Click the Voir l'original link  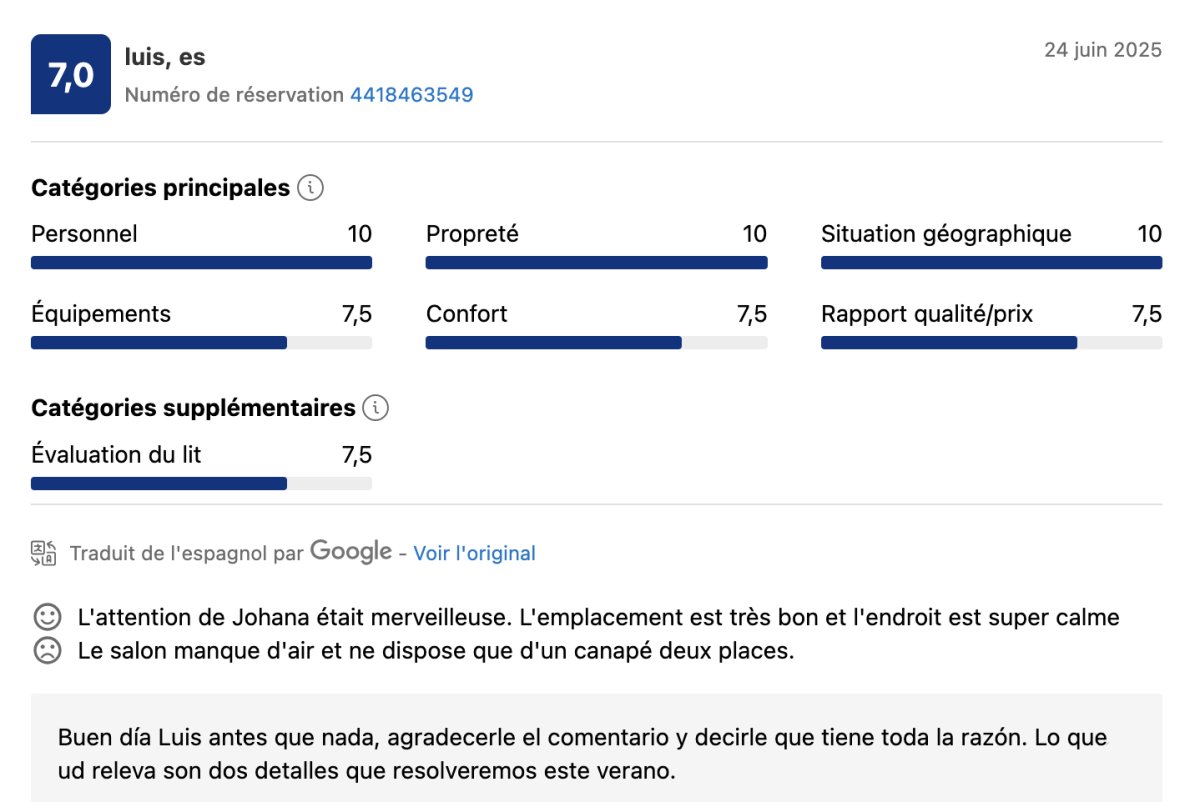point(474,553)
